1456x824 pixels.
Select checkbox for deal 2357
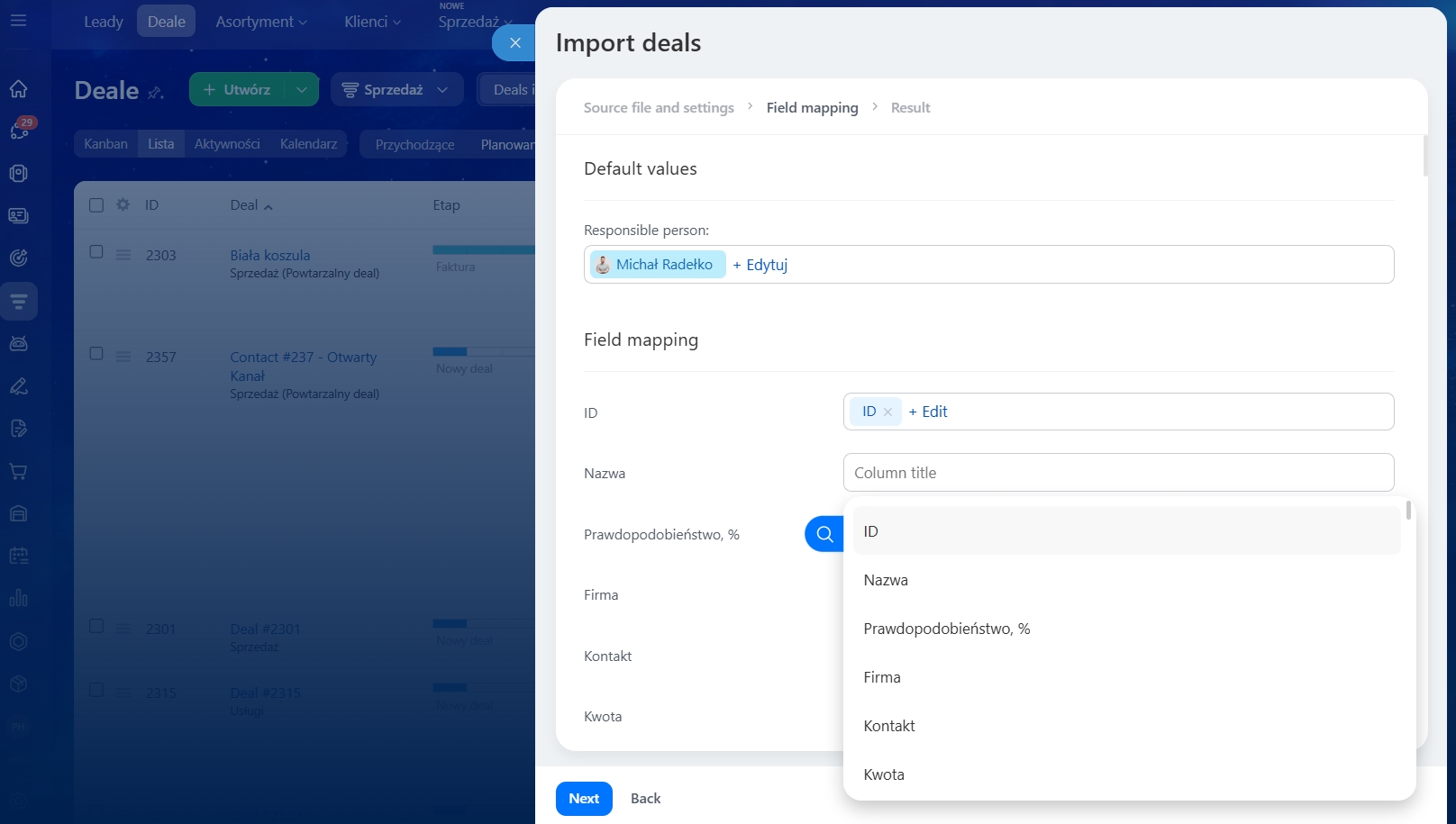click(96, 354)
